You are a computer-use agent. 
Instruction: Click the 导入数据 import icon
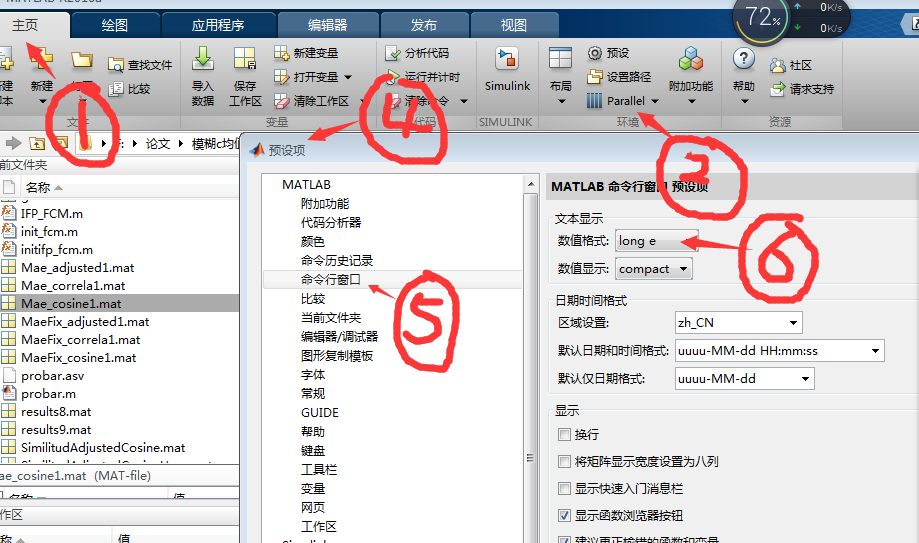tap(203, 59)
